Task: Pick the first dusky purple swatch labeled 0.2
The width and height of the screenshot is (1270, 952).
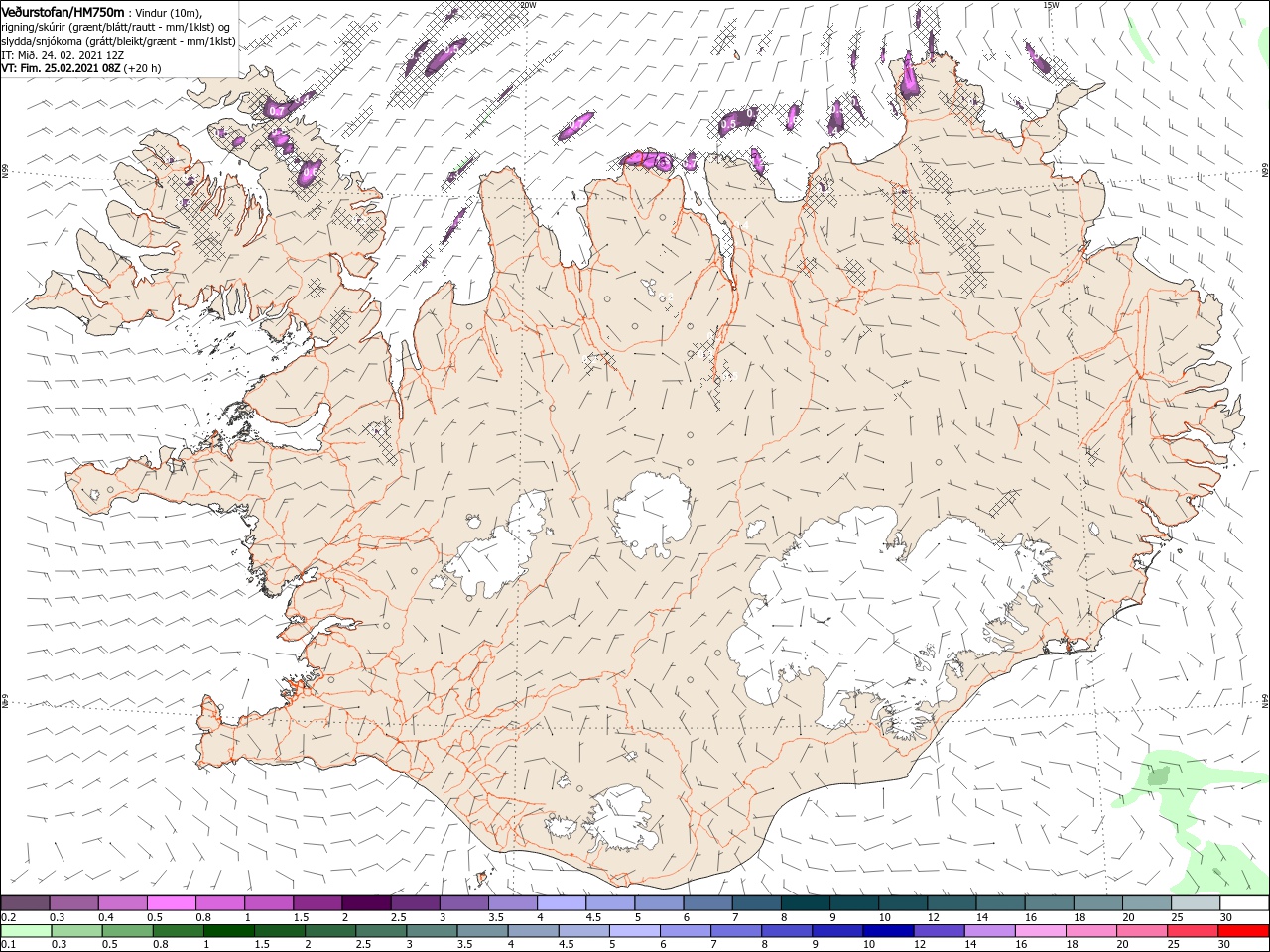Action: (26, 902)
